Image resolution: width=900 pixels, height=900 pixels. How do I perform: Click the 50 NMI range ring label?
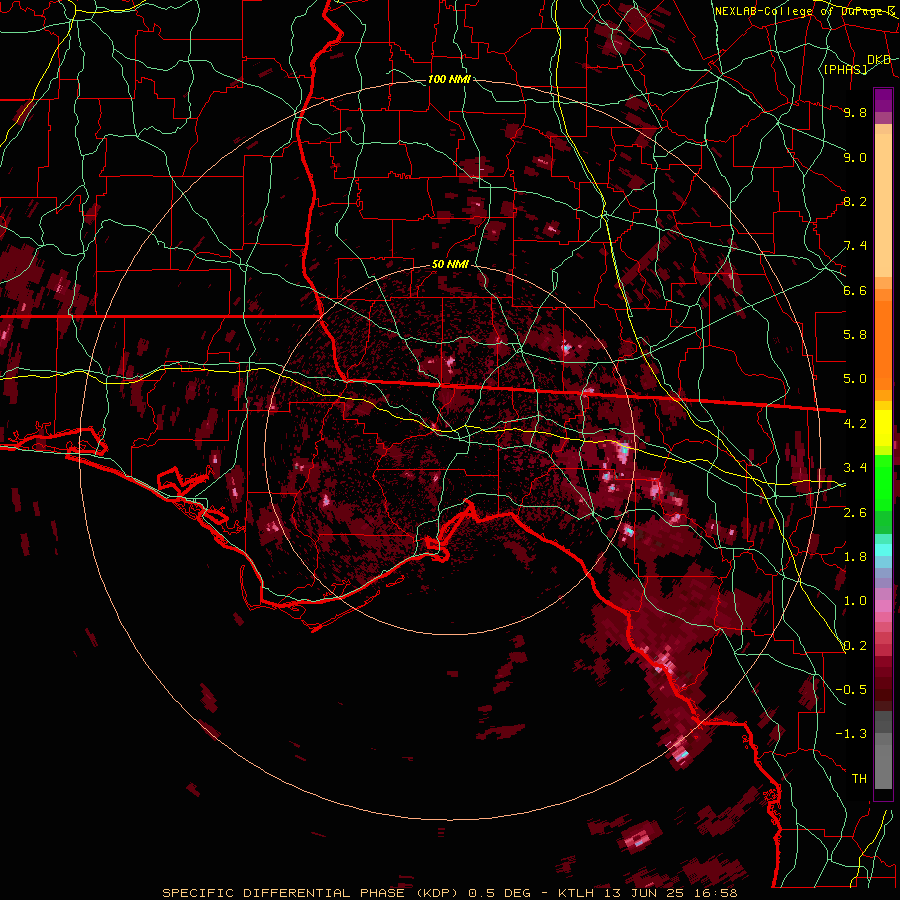(451, 265)
